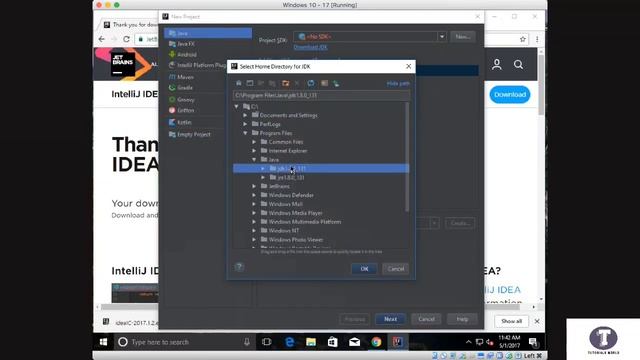Open Chrome from the taskbar
This screenshot has width=640, height=360.
point(376,342)
